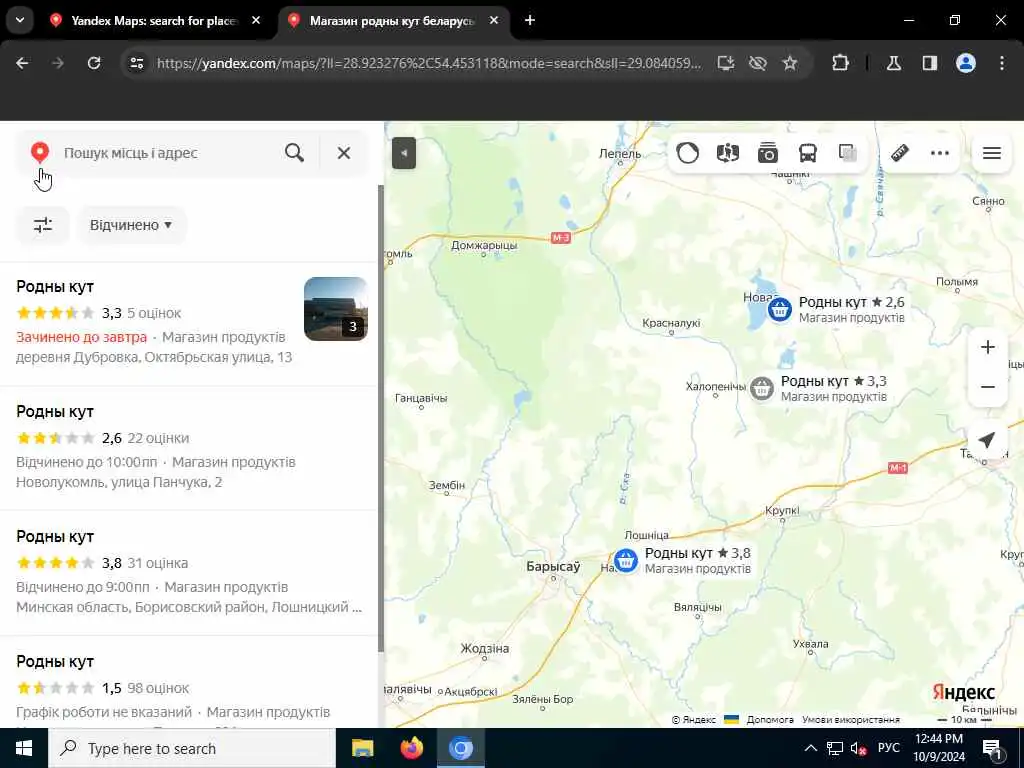Click the browser address bar URL
The image size is (1024, 768).
point(429,63)
